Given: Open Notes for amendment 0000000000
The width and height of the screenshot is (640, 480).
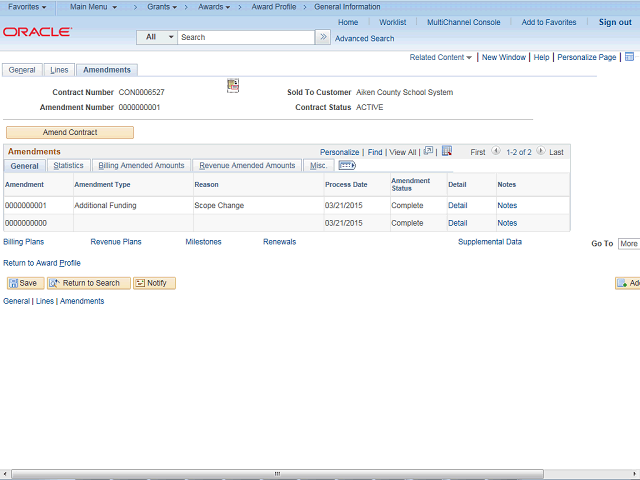Looking at the screenshot, I should point(507,223).
